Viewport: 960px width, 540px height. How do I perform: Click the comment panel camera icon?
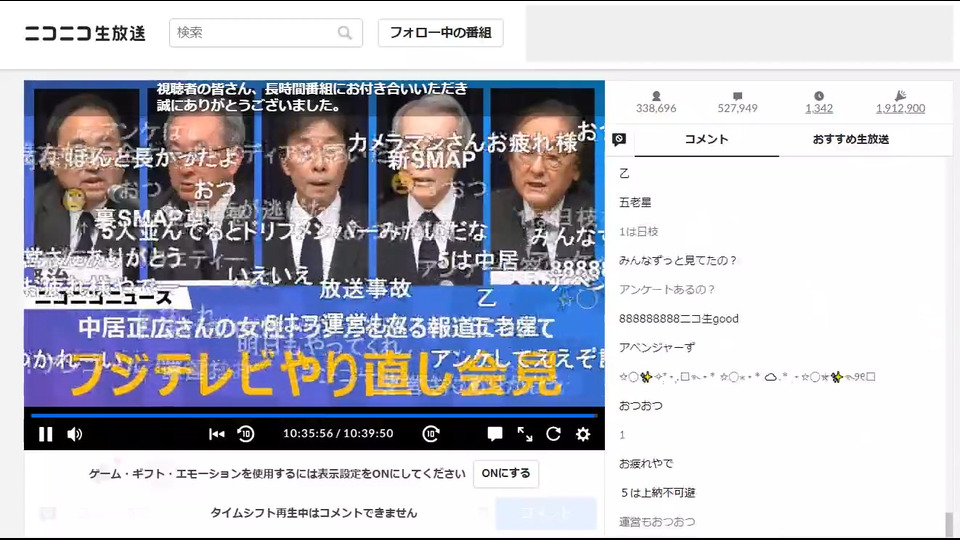pos(619,140)
